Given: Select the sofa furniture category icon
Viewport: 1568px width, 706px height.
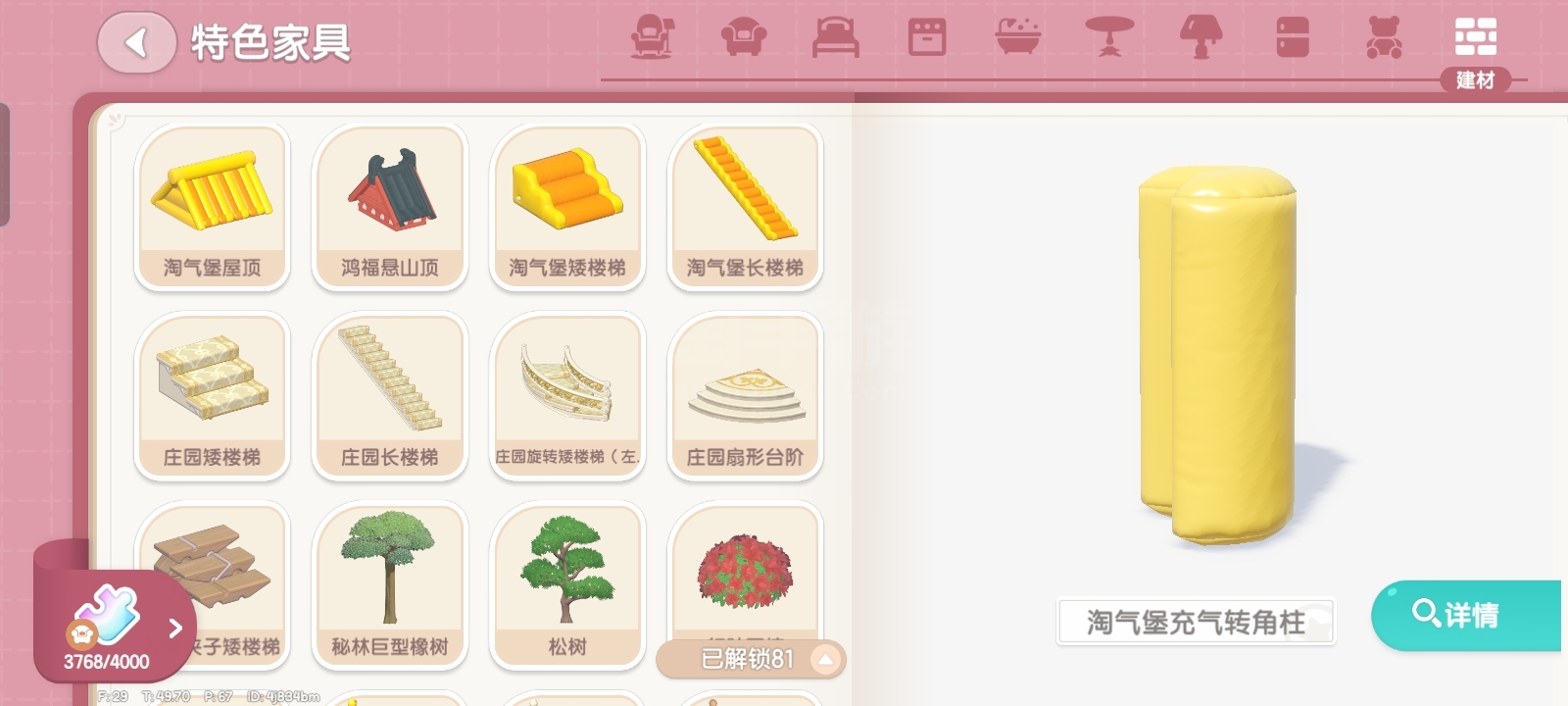Looking at the screenshot, I should click(744, 38).
